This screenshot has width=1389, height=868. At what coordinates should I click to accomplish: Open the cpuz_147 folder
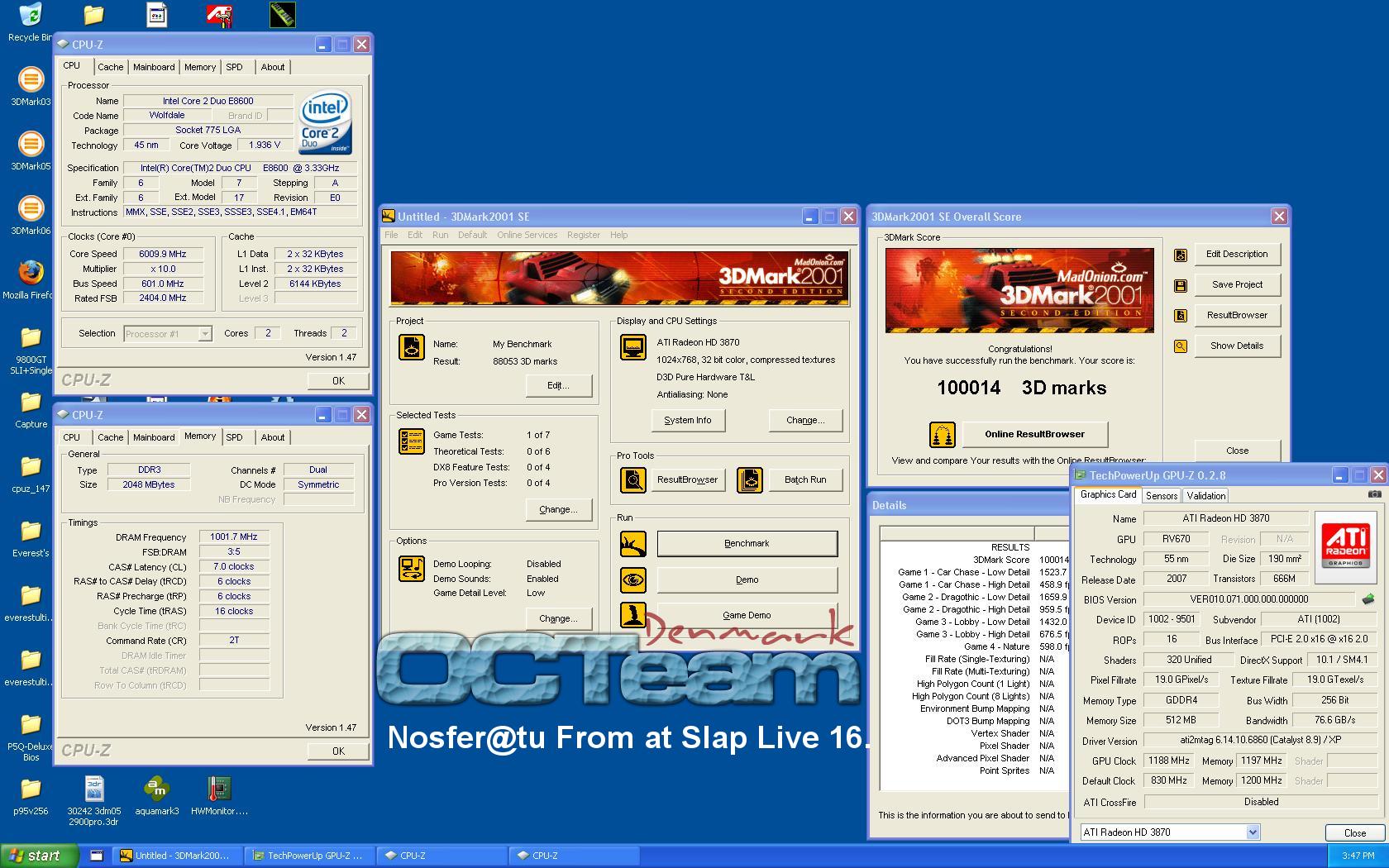31,474
